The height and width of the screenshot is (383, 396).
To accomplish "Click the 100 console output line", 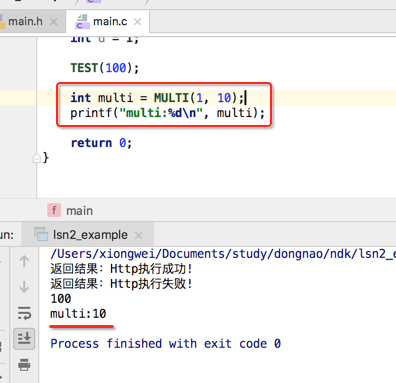I will [x=61, y=299].
